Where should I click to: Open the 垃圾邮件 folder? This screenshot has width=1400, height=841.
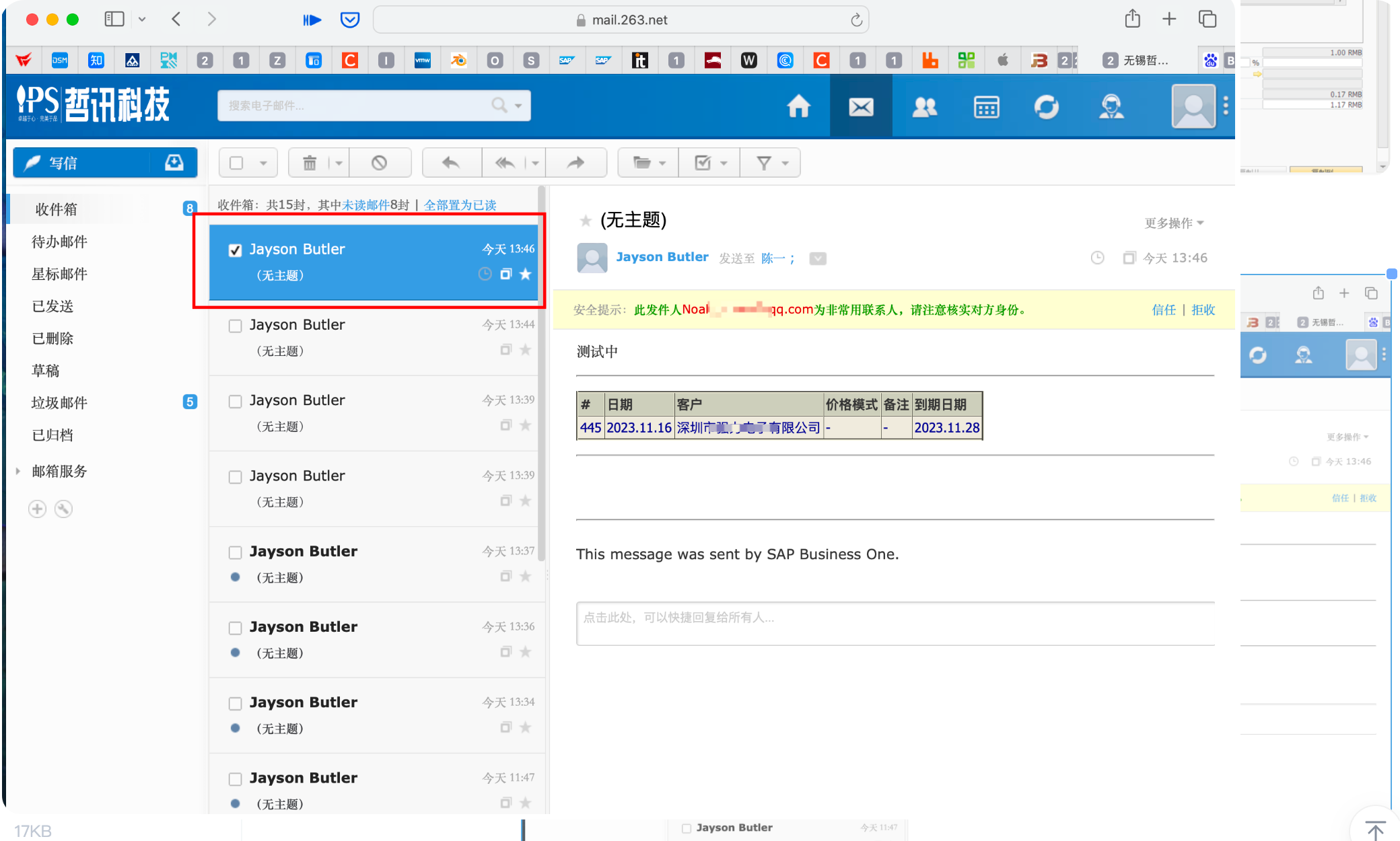pyautogui.click(x=59, y=403)
